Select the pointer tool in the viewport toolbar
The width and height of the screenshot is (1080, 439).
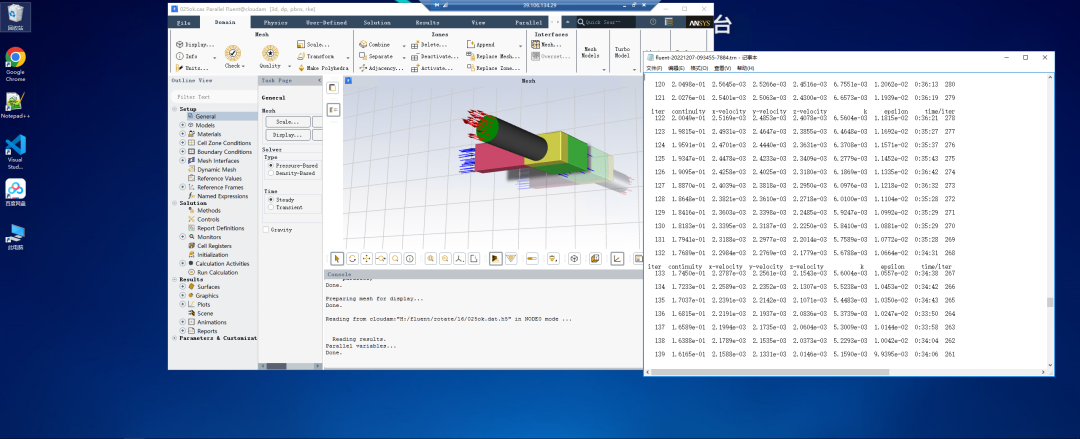coord(337,258)
